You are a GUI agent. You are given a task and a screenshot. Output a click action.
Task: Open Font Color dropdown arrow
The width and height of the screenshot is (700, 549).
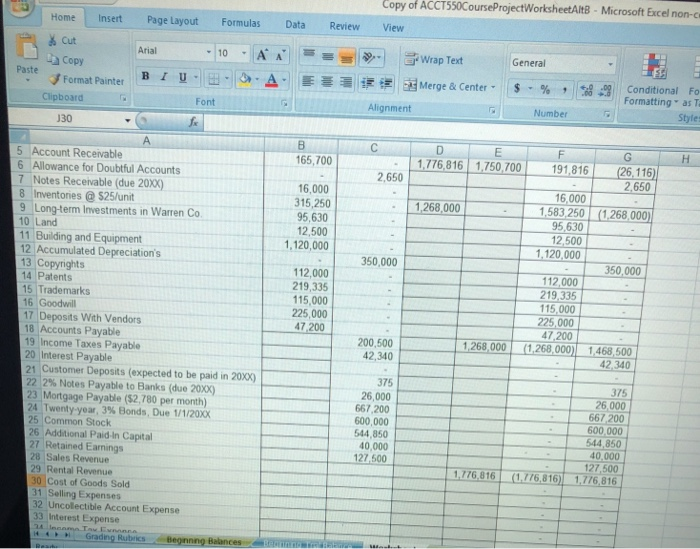click(284, 81)
